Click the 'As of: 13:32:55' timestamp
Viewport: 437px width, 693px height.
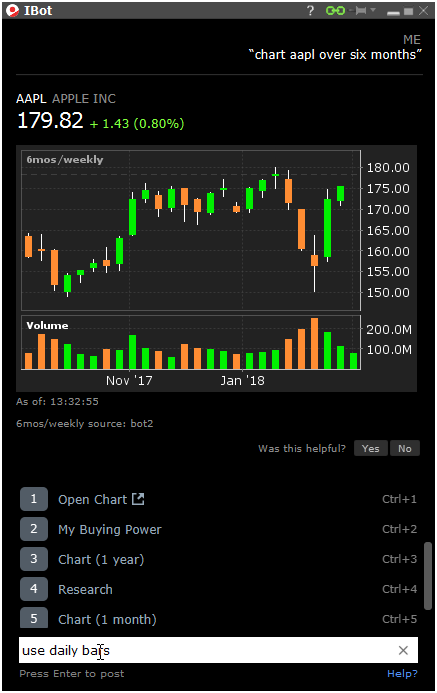click(57, 401)
